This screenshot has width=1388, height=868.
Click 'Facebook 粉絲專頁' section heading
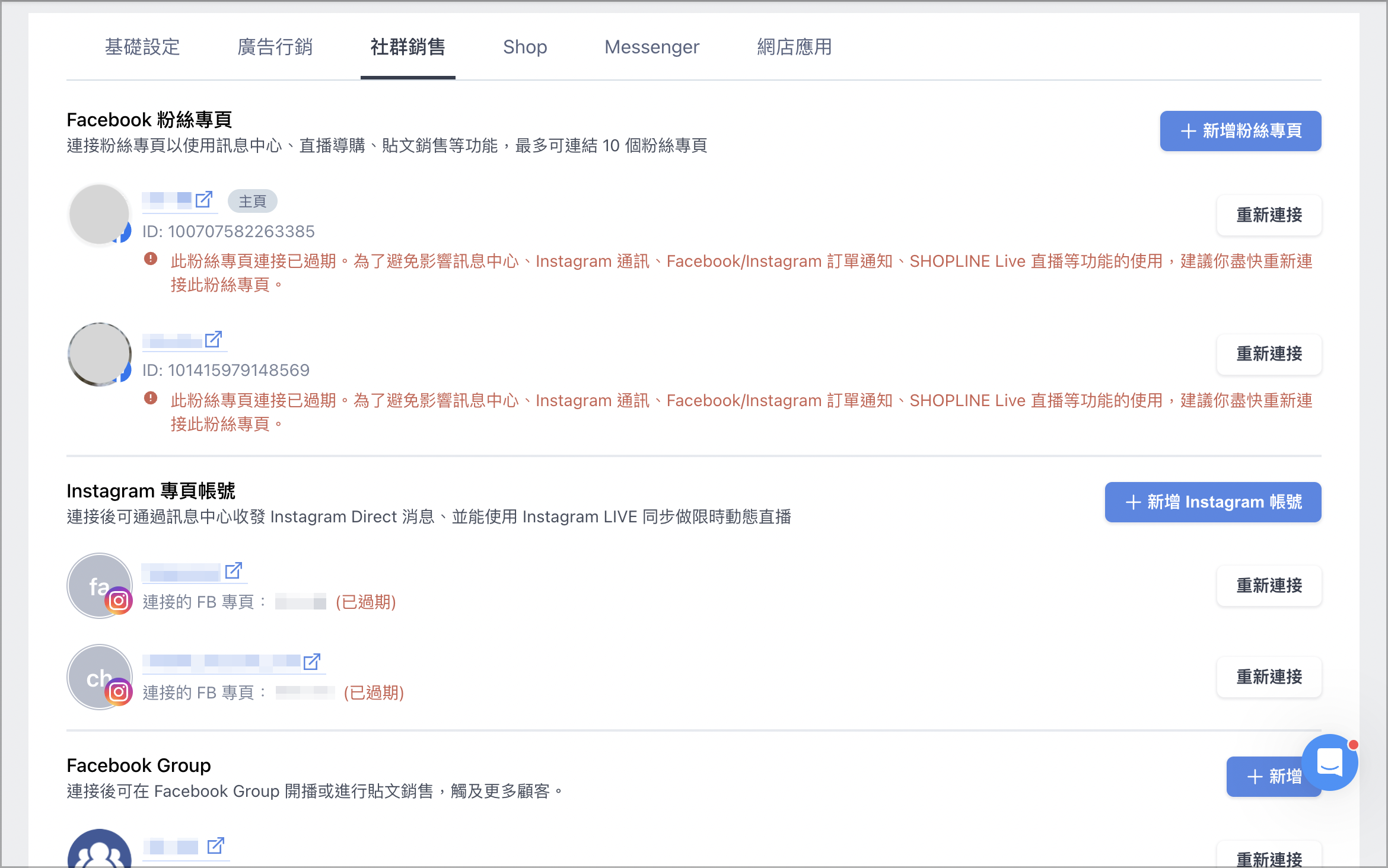149,120
